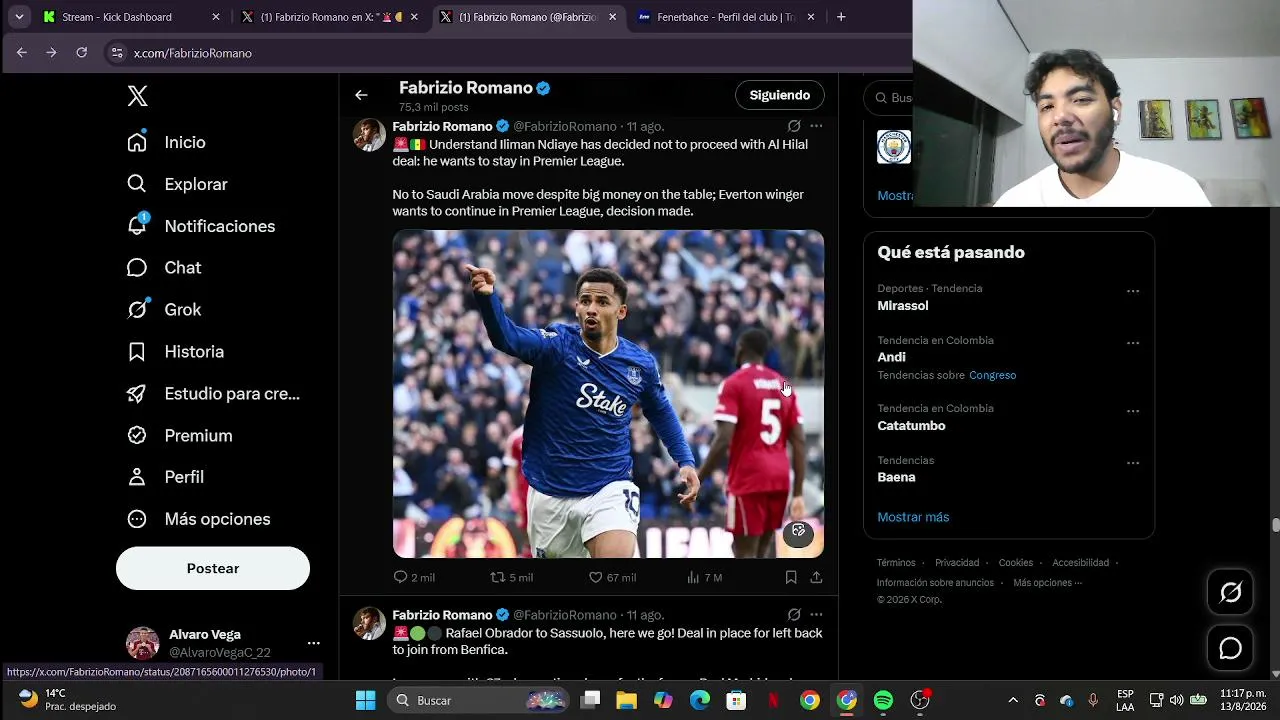
Task: Open Grok in the sidebar
Action: coord(165,310)
